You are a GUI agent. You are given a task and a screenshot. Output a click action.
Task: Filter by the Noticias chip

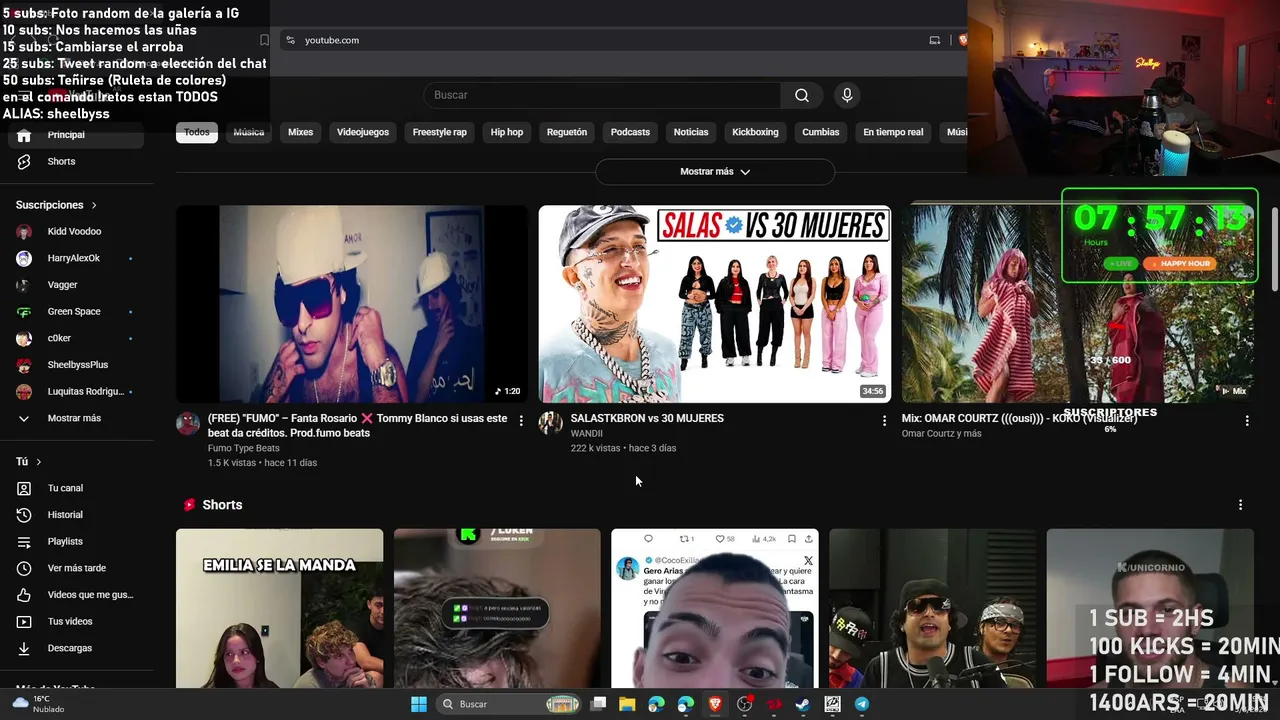click(691, 132)
